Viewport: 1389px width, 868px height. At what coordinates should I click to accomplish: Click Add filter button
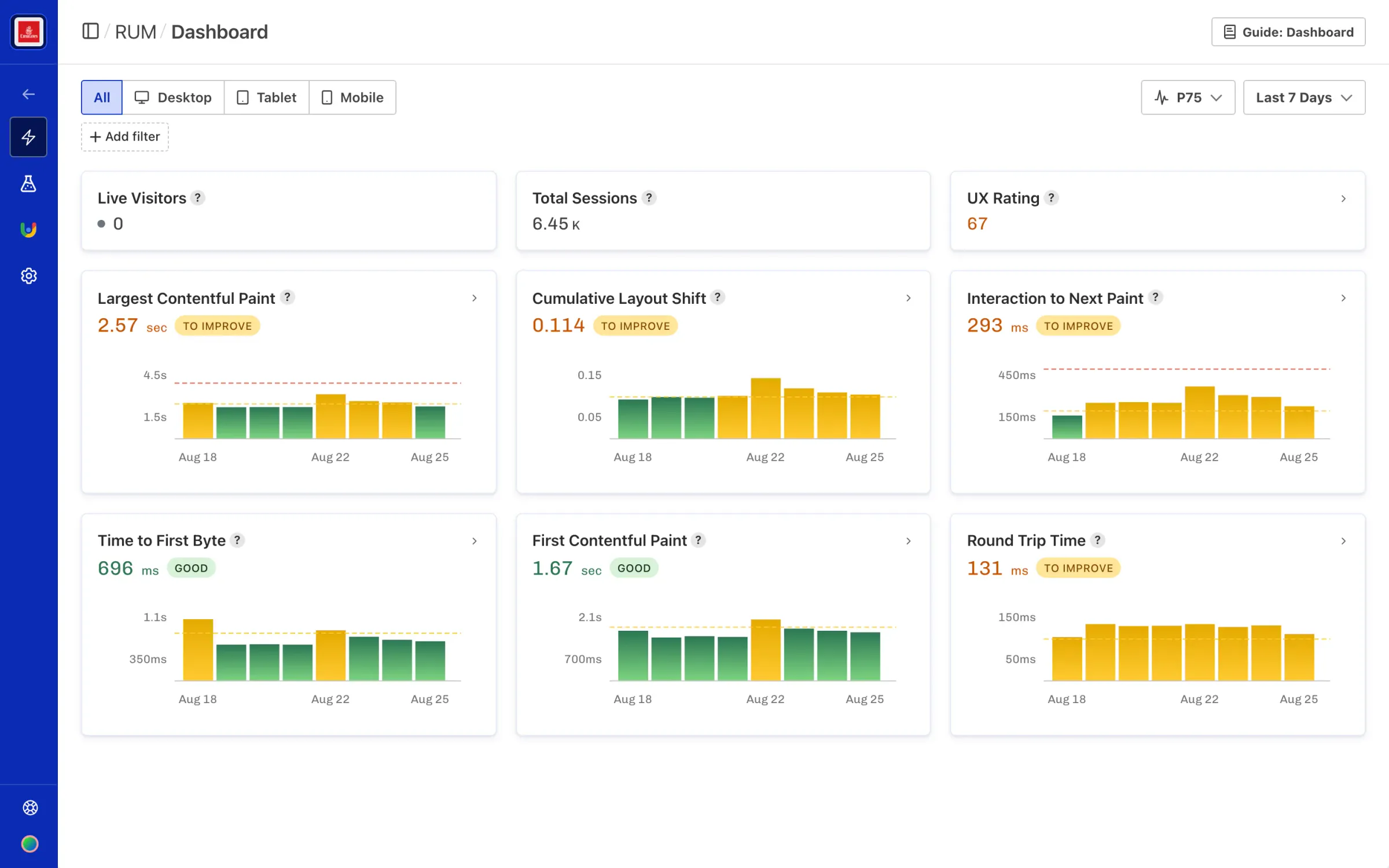[125, 137]
